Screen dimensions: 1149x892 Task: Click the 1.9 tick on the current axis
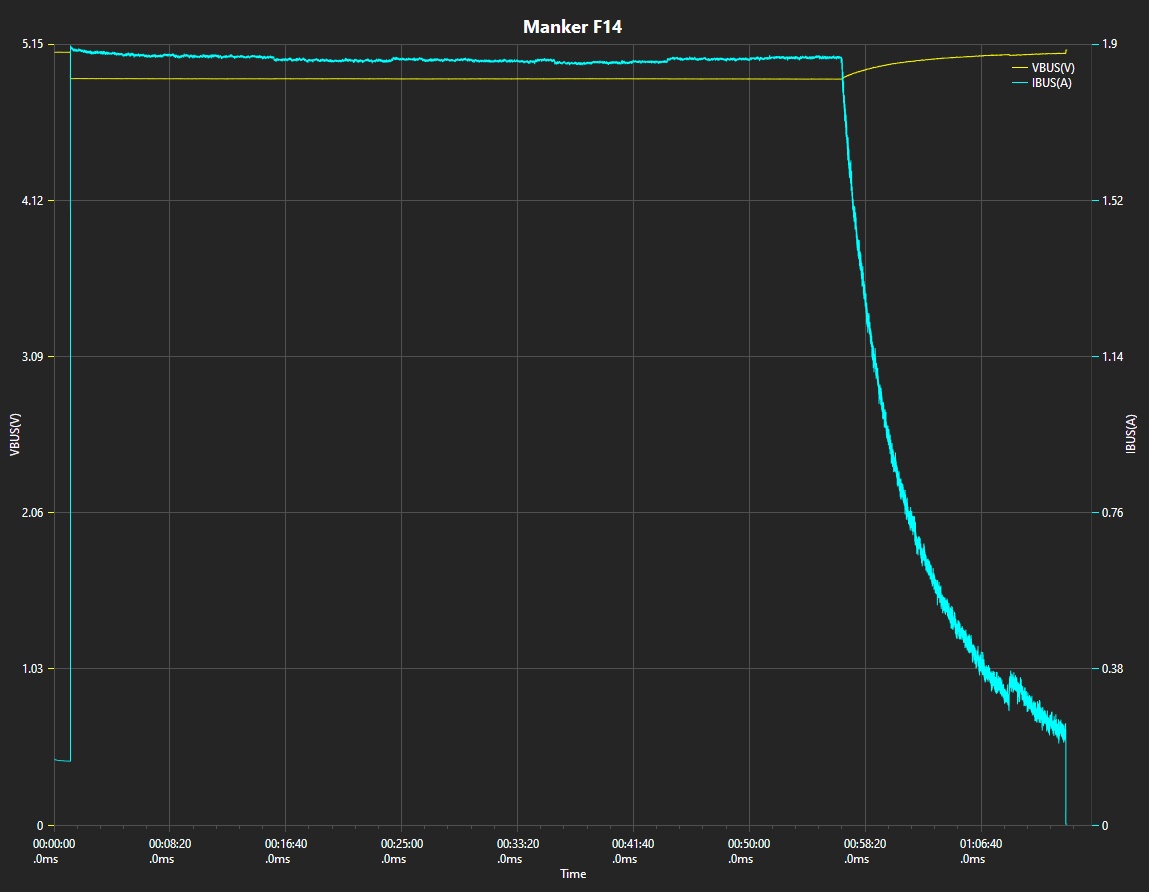pos(1109,44)
